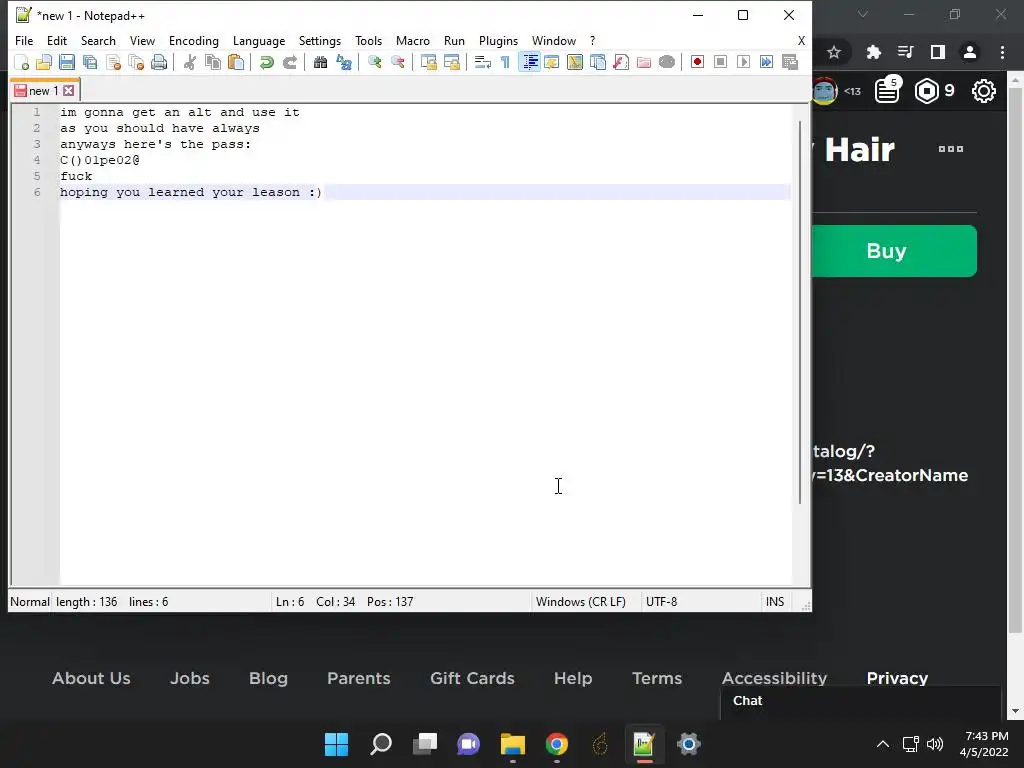Screen dimensions: 1024x768
Task: Toggle the Indent Guide toolbar button
Action: point(529,62)
